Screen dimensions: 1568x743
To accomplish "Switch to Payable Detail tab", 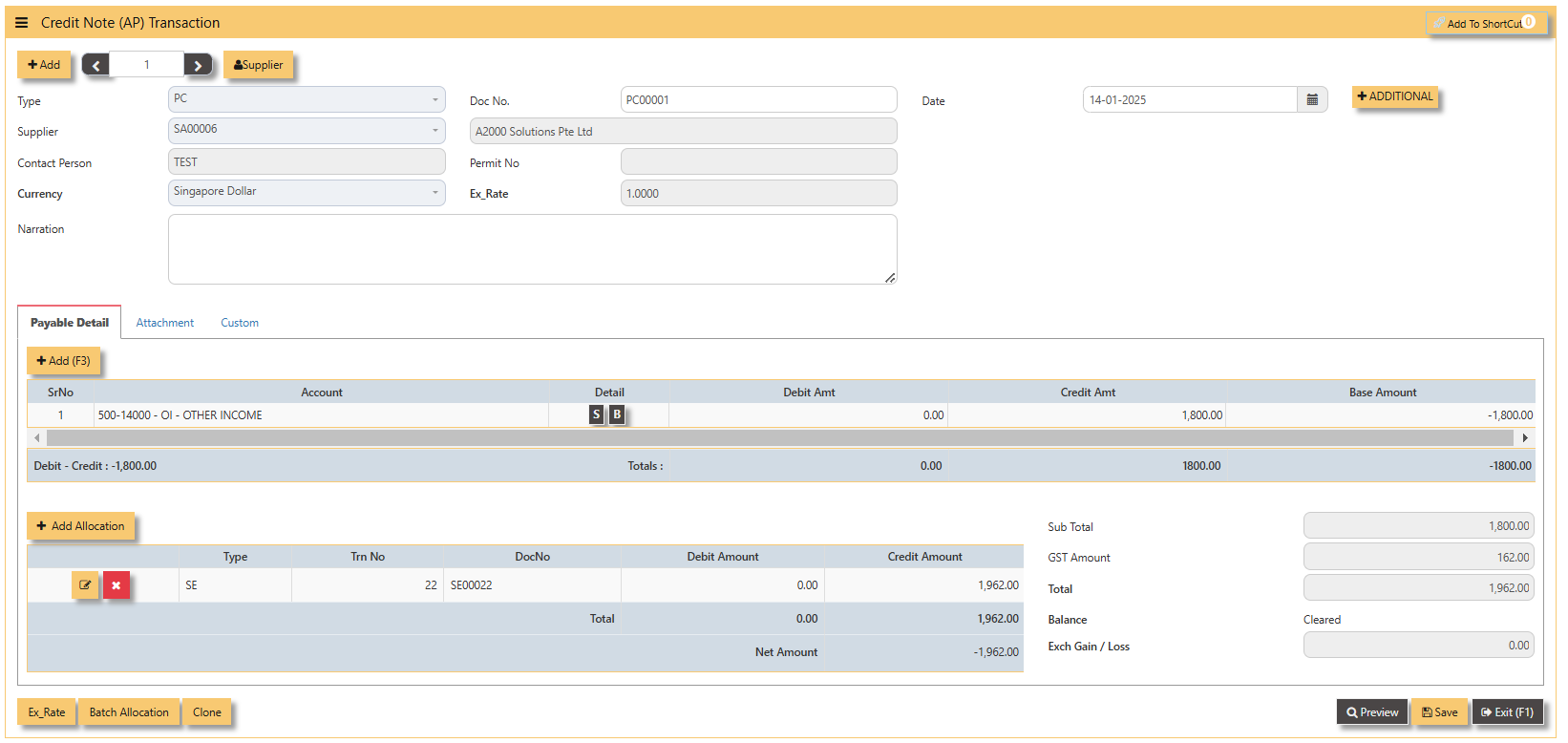I will pos(70,323).
